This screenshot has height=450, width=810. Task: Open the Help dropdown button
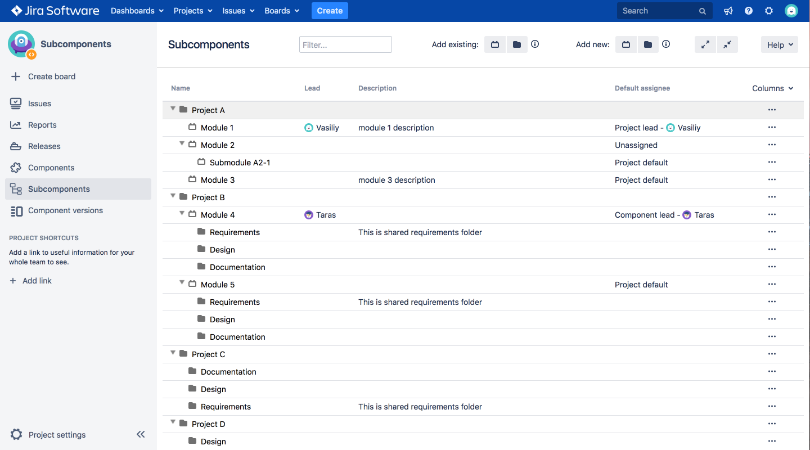(778, 45)
